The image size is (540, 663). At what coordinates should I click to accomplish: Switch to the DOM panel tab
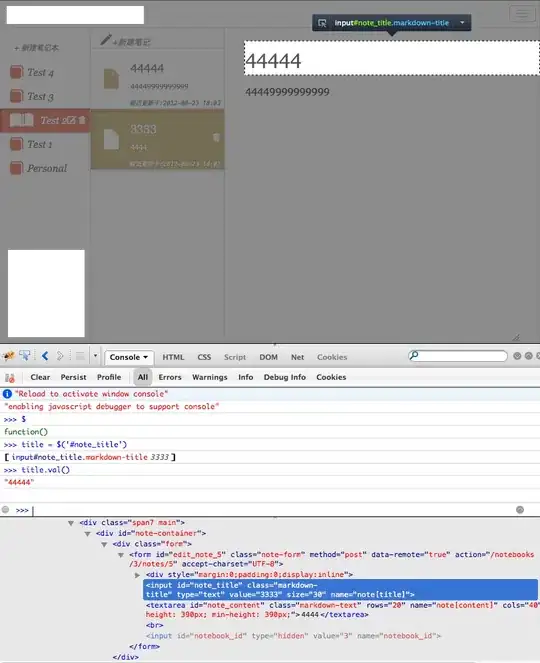(x=269, y=357)
